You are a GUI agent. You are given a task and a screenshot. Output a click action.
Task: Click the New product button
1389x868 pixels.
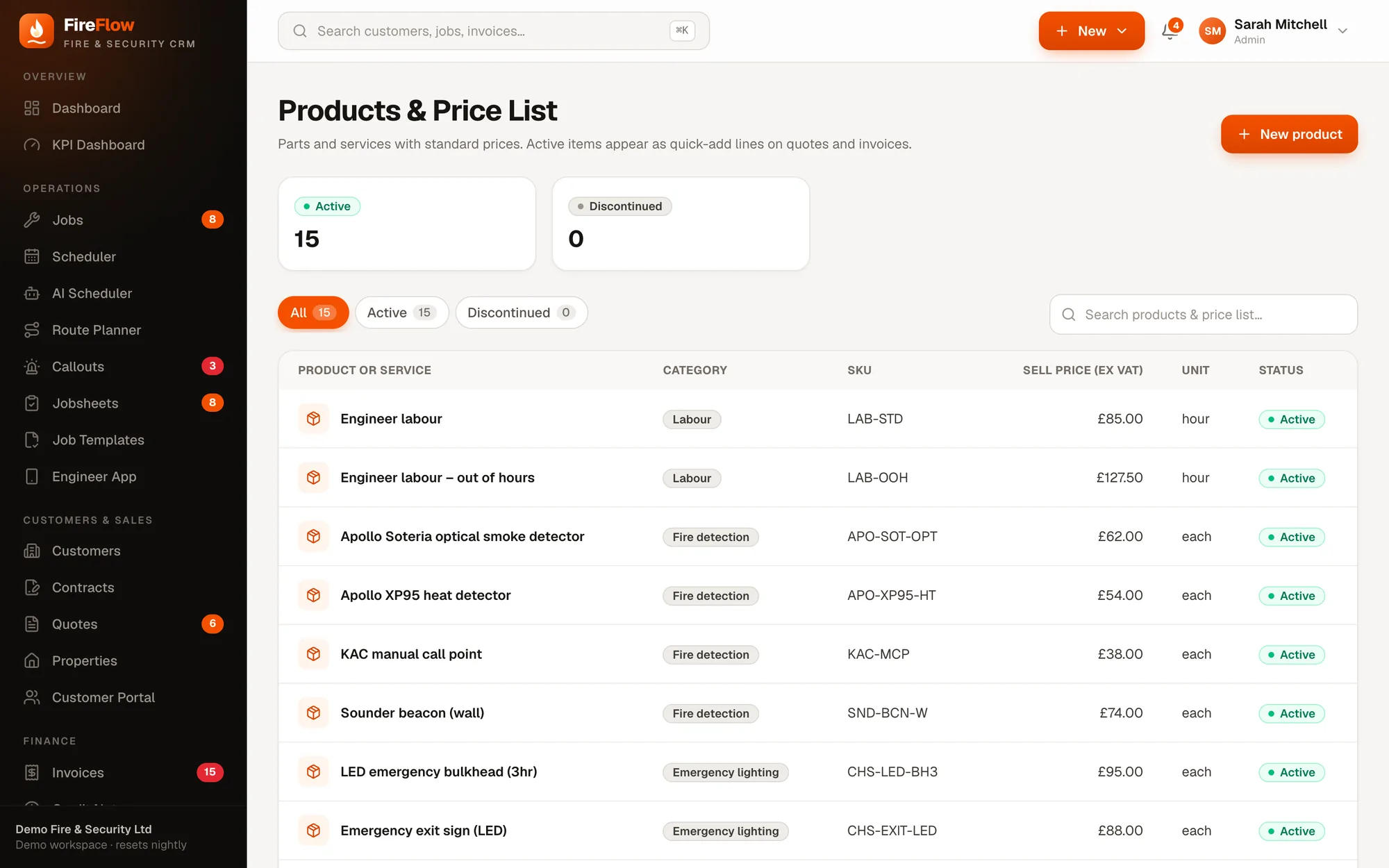1289,134
